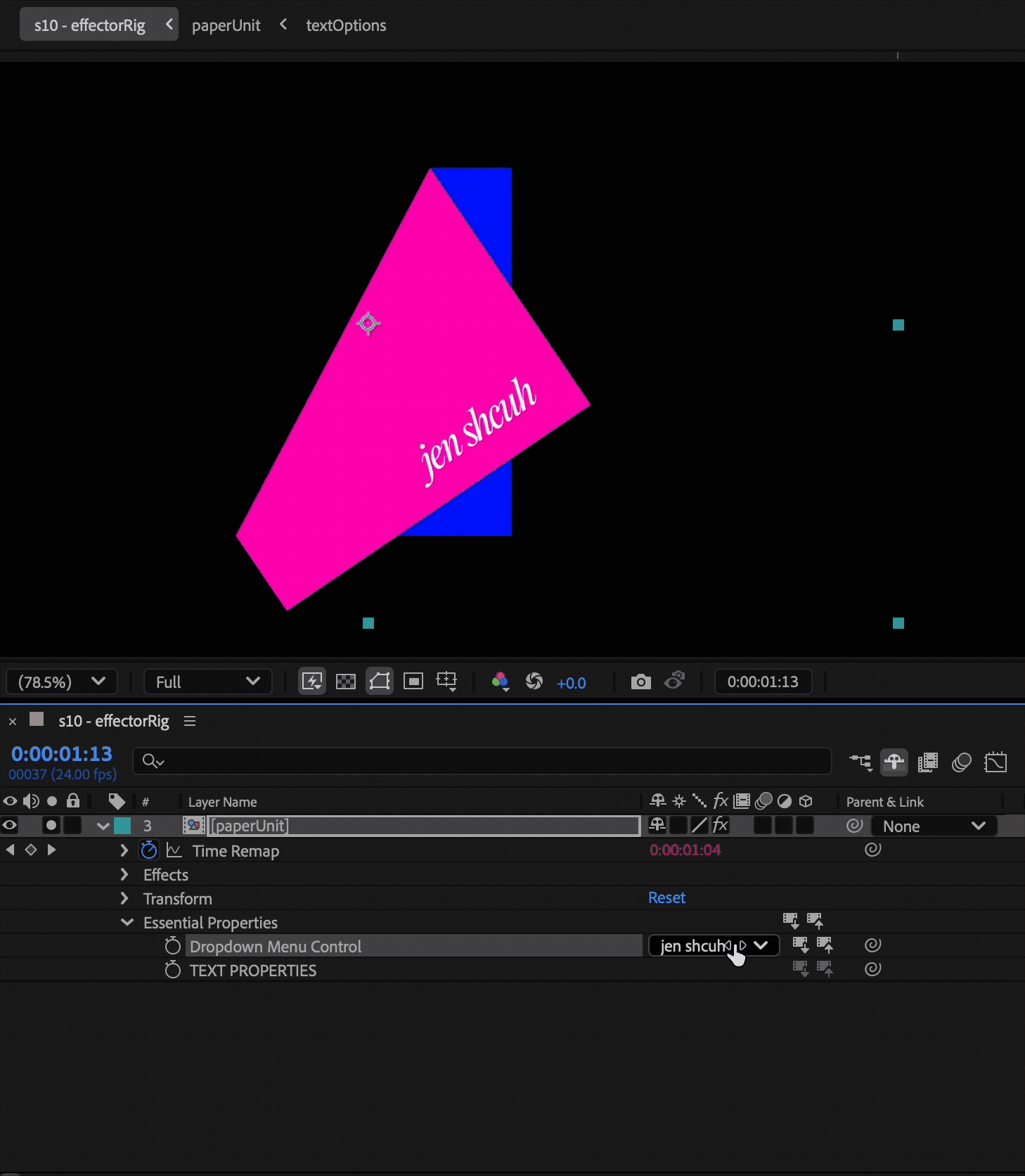
Task: Click Time Remap property pick whip
Action: (873, 850)
